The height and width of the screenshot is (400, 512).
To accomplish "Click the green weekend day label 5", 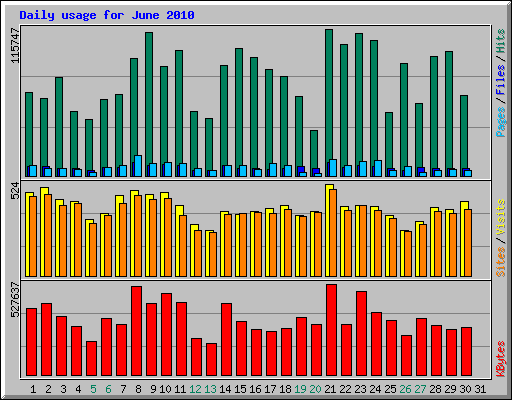I will pos(93,389).
